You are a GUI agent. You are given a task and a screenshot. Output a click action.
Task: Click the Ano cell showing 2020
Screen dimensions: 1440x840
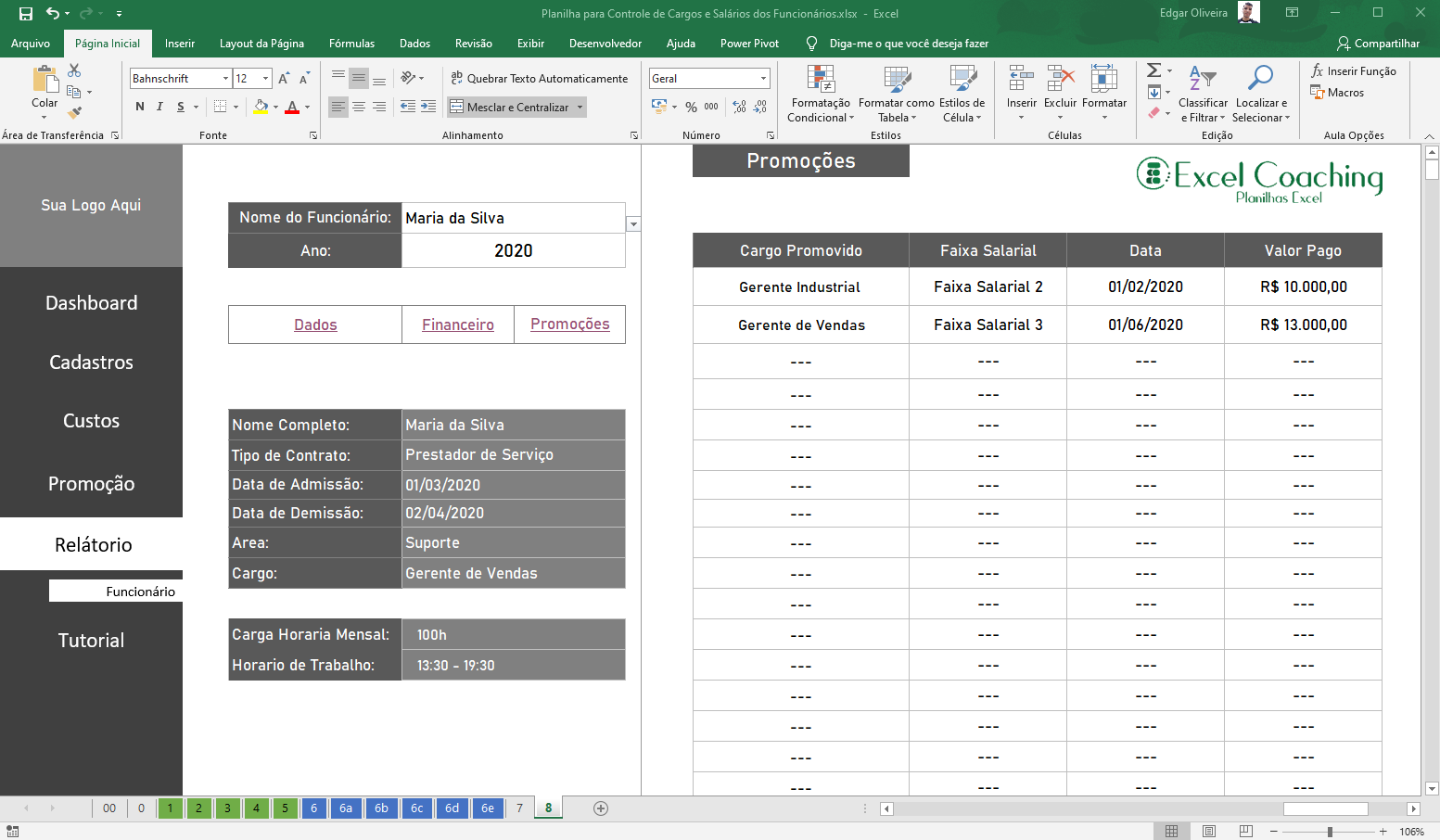(x=513, y=251)
